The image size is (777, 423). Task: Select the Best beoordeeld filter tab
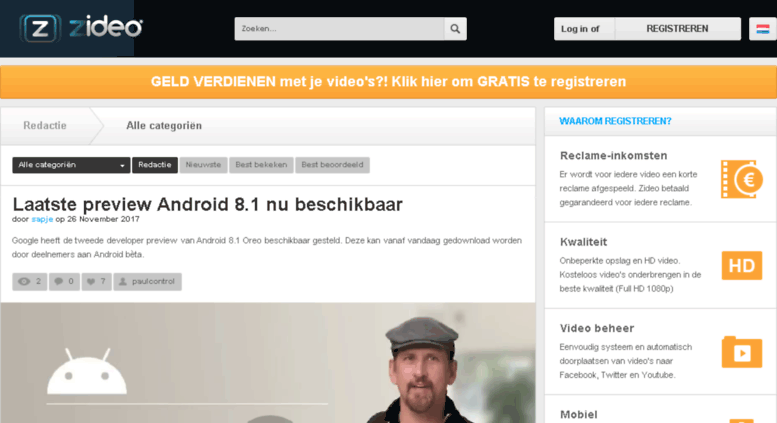click(333, 165)
